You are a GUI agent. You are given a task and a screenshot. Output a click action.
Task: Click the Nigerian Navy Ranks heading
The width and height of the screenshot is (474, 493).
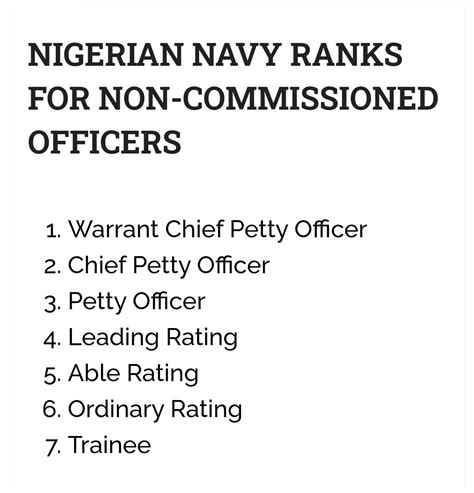(x=233, y=98)
